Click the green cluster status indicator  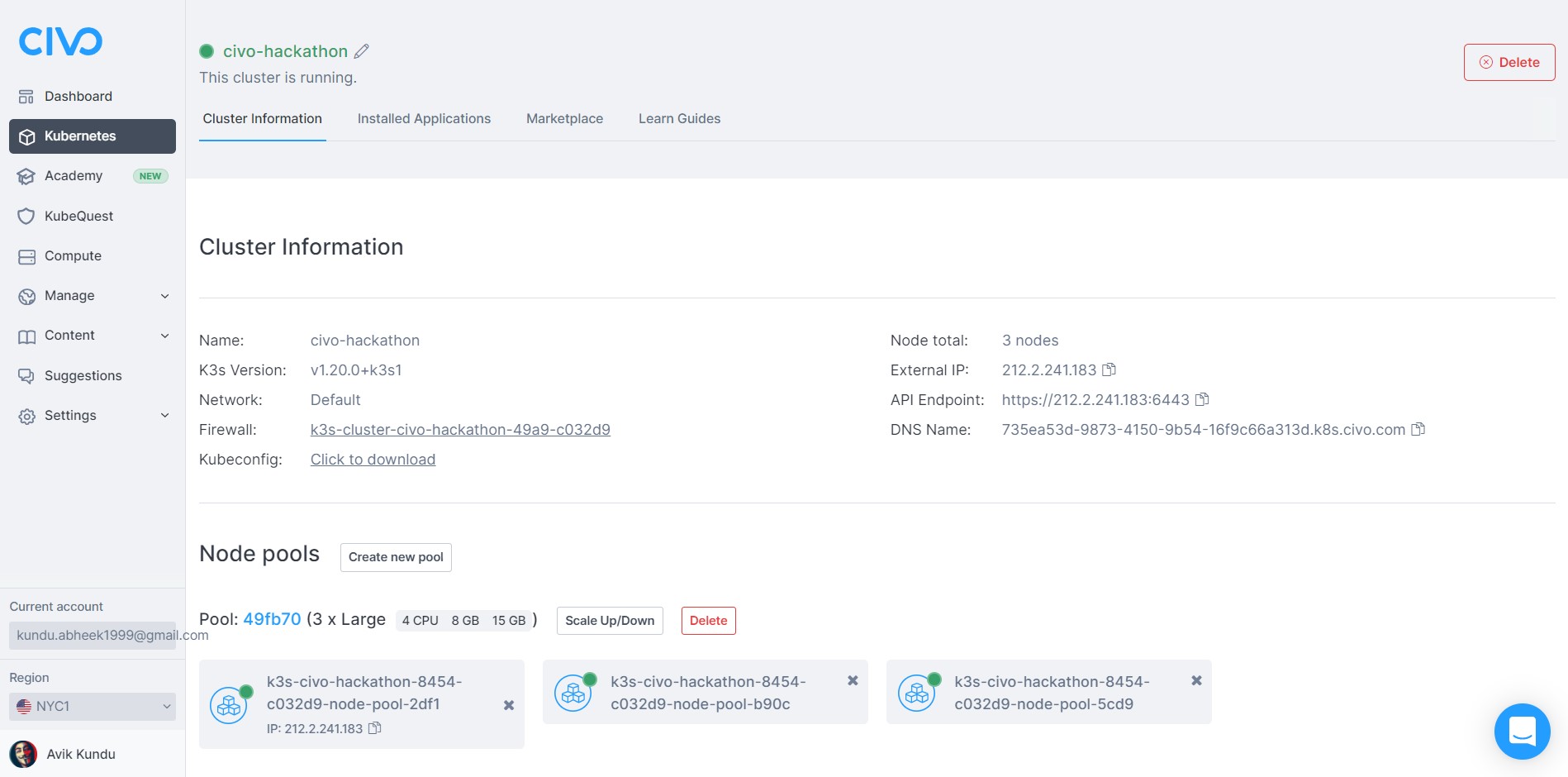pos(207,51)
